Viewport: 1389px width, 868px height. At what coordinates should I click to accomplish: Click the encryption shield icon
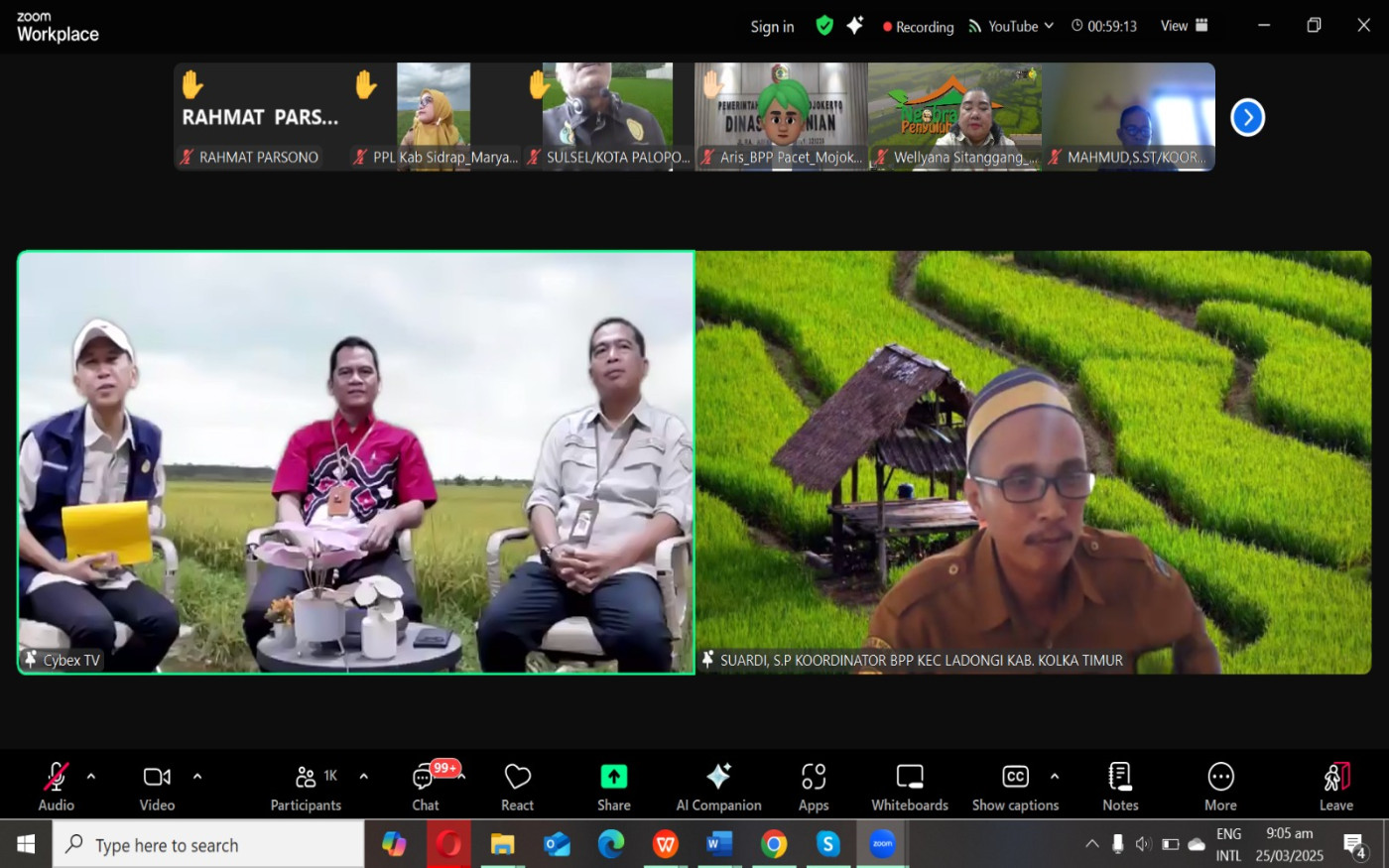[x=824, y=26]
